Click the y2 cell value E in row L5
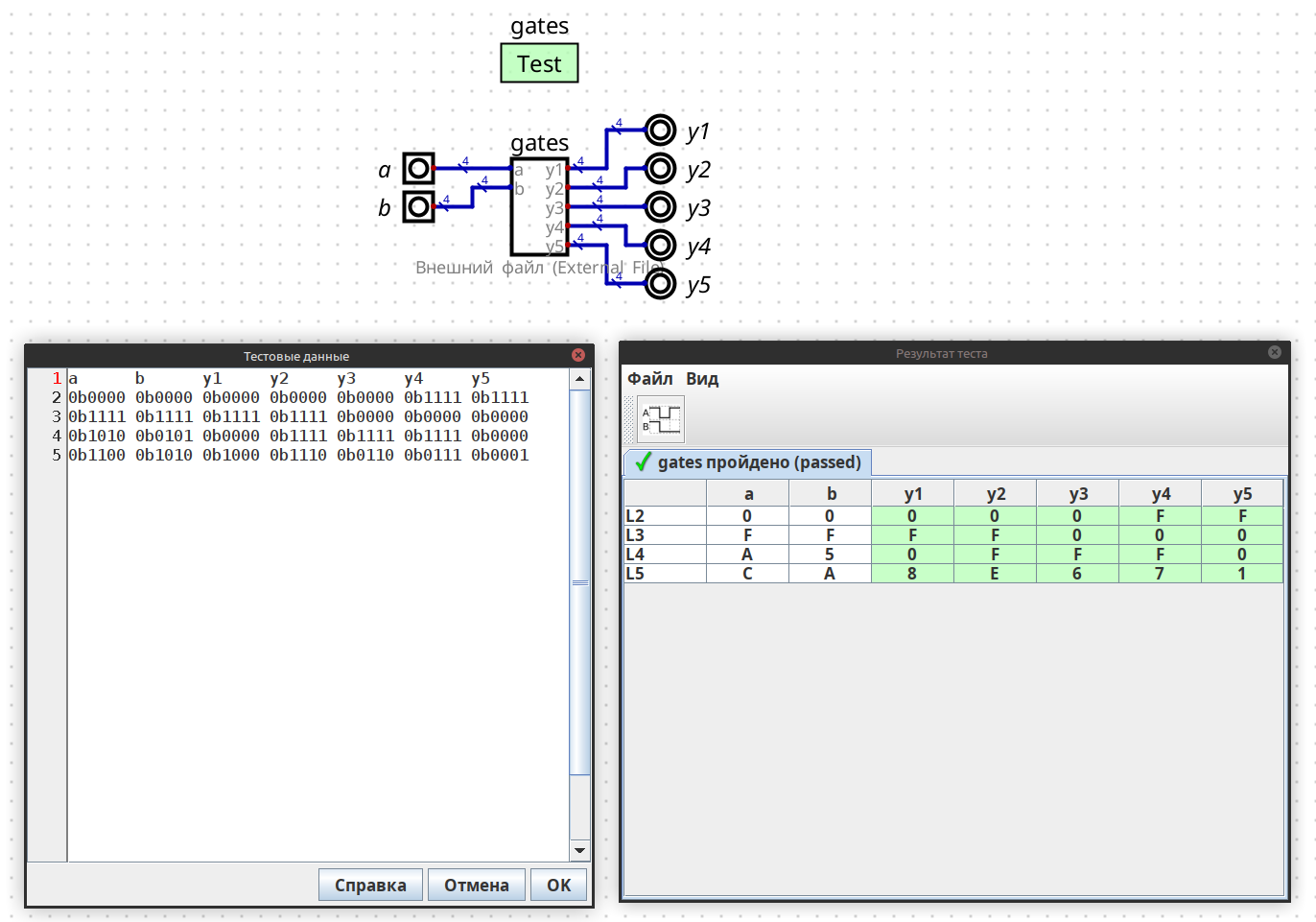This screenshot has width=1316, height=922. click(996, 574)
